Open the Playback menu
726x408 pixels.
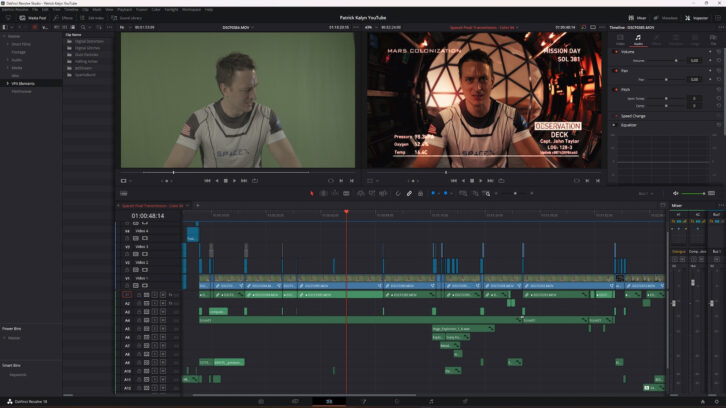click(x=125, y=9)
